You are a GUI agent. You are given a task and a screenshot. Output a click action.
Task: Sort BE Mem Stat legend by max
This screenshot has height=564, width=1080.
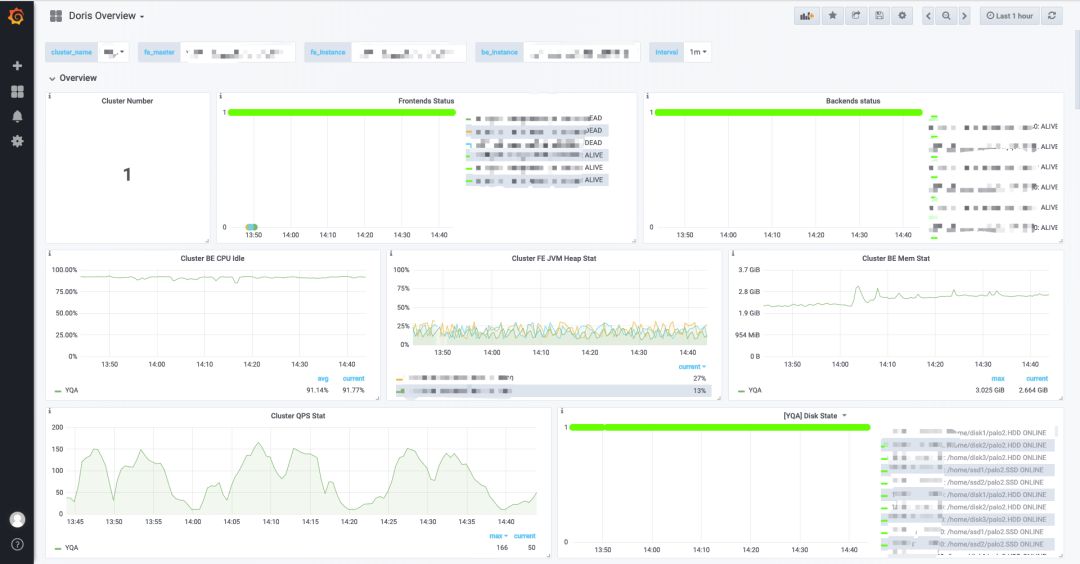click(x=997, y=379)
